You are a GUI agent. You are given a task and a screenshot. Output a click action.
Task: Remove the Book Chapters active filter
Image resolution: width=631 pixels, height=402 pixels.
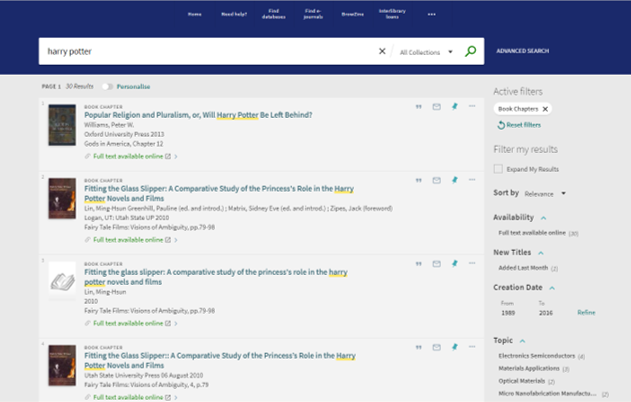[x=546, y=108]
